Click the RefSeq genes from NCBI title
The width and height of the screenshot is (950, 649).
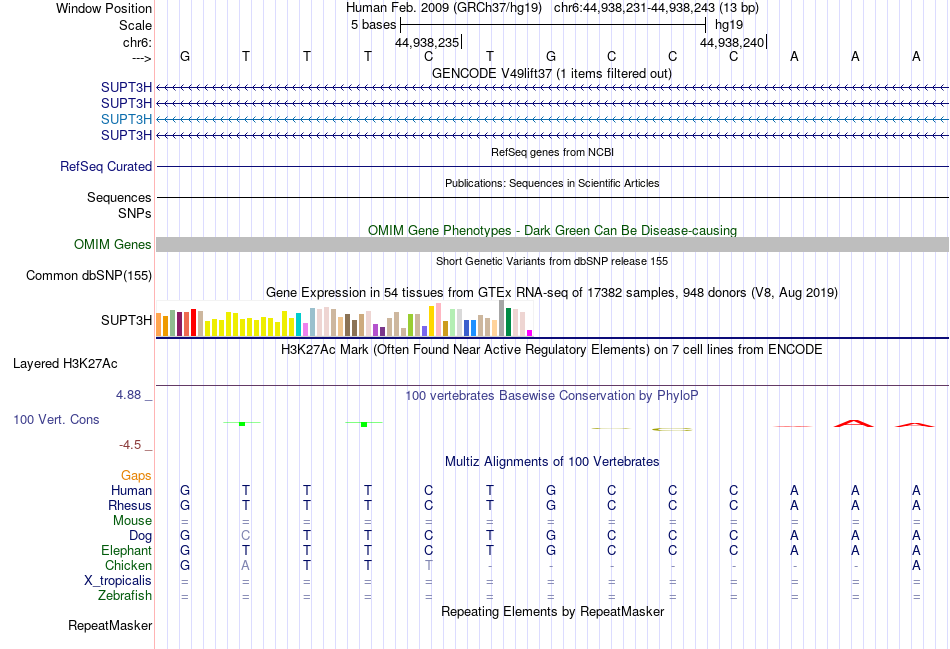pyautogui.click(x=552, y=152)
